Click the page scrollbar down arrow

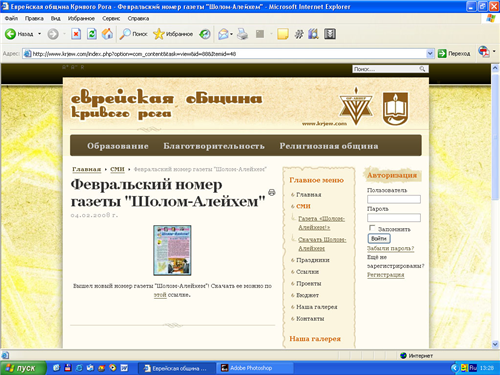pyautogui.click(x=495, y=344)
